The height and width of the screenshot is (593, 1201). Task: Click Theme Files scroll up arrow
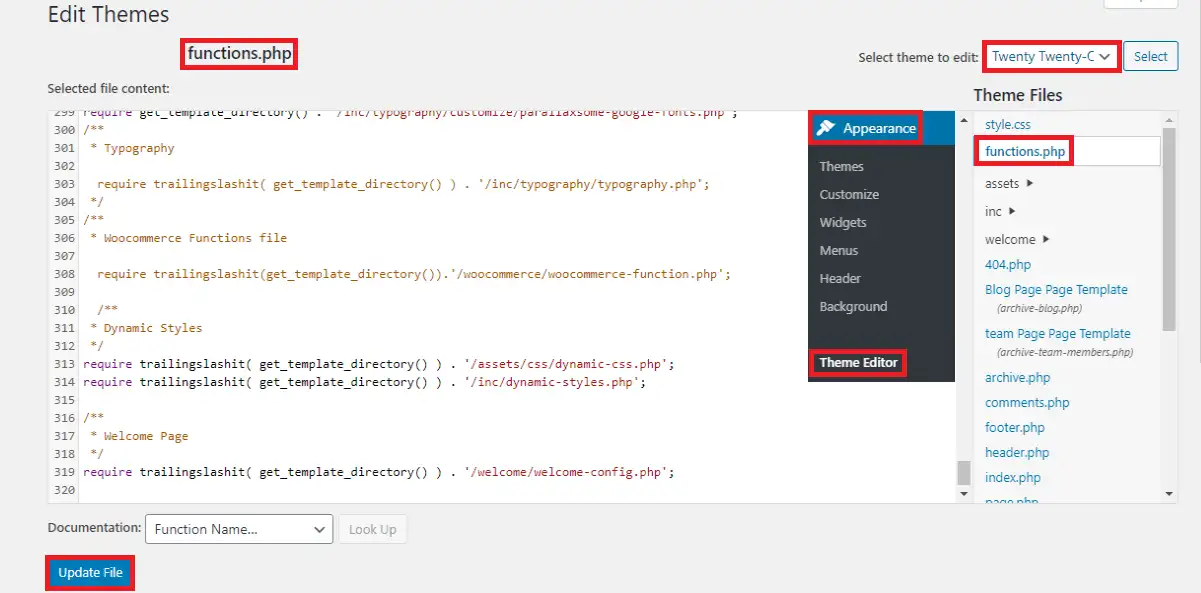pos(1170,119)
